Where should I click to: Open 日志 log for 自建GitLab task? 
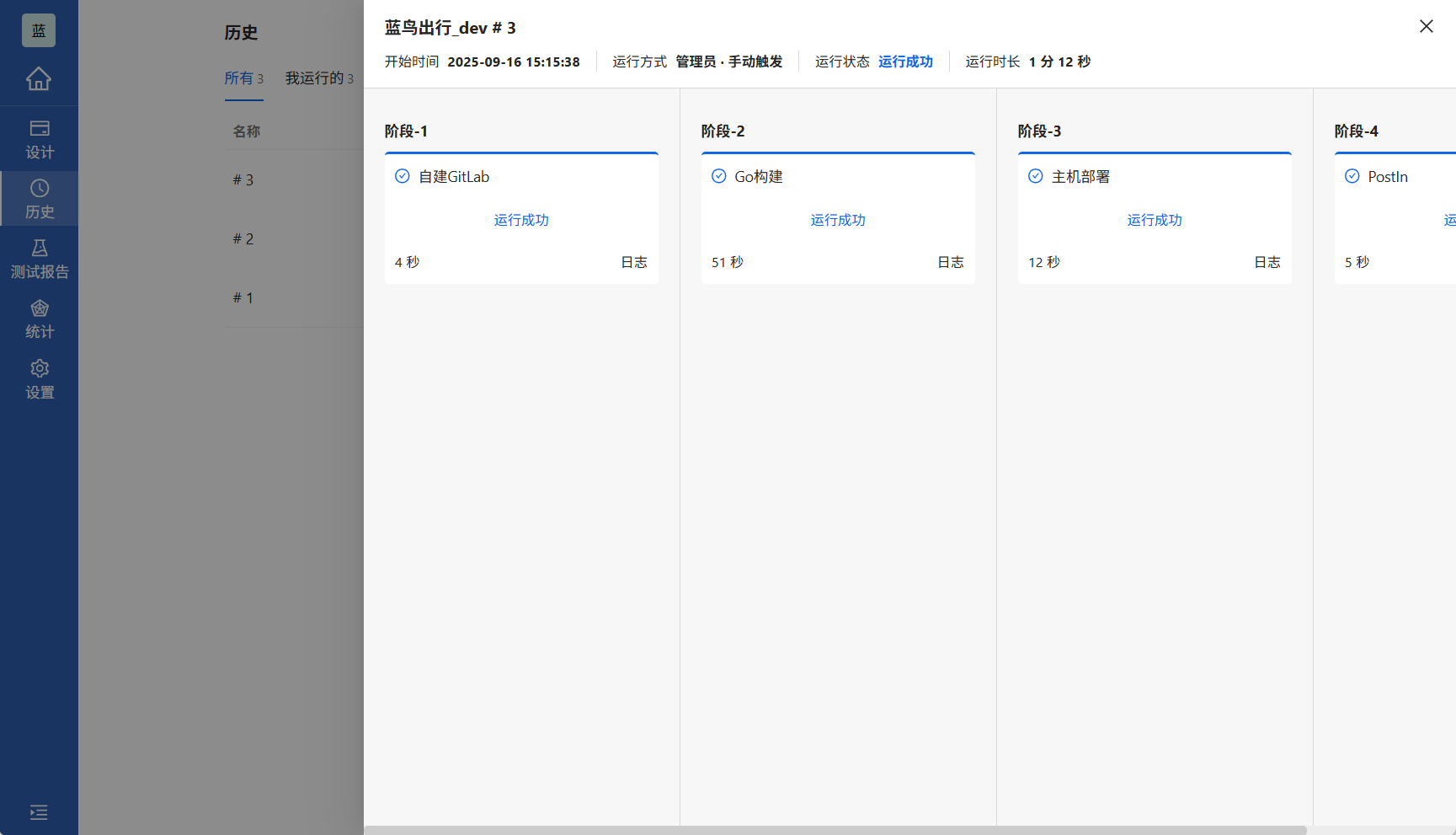[x=634, y=262]
